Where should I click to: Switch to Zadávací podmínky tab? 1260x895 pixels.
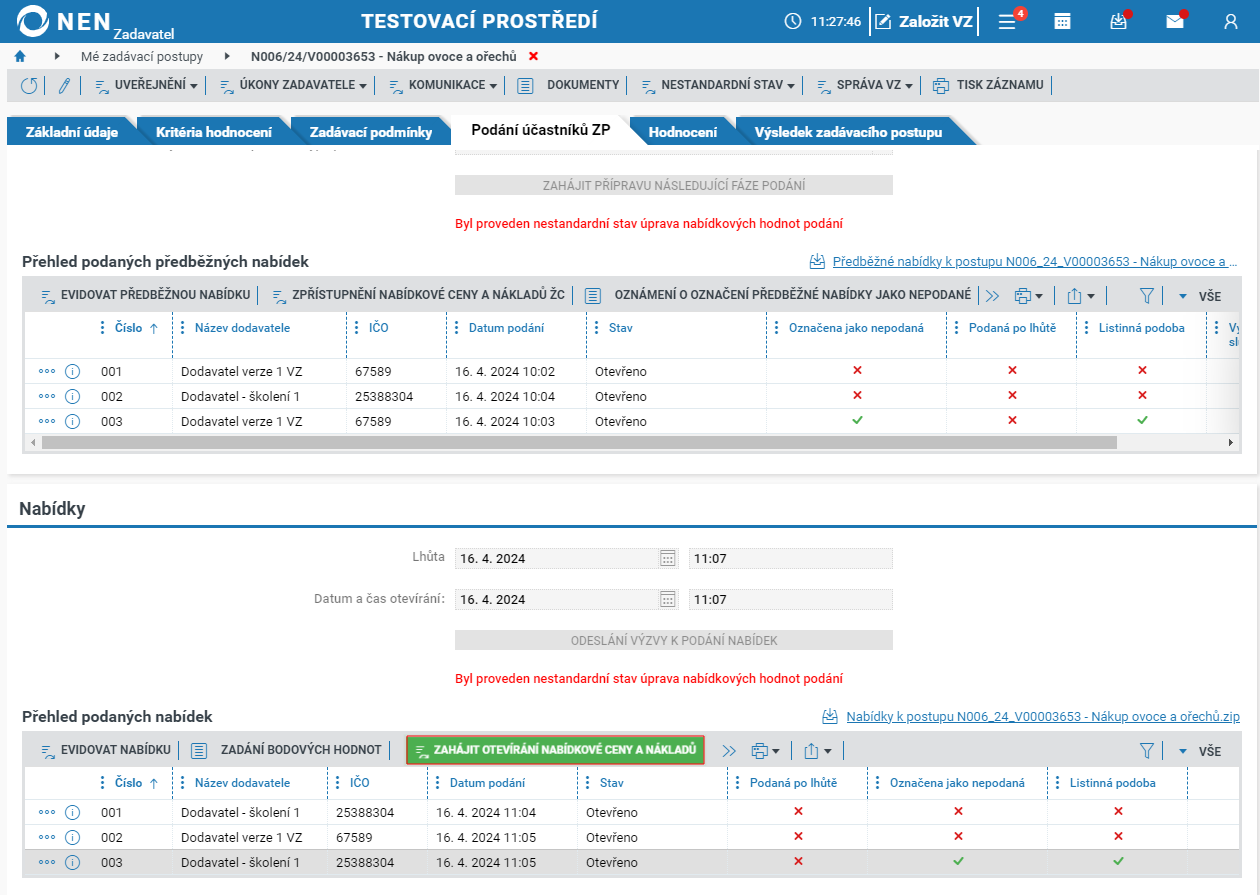(x=370, y=132)
